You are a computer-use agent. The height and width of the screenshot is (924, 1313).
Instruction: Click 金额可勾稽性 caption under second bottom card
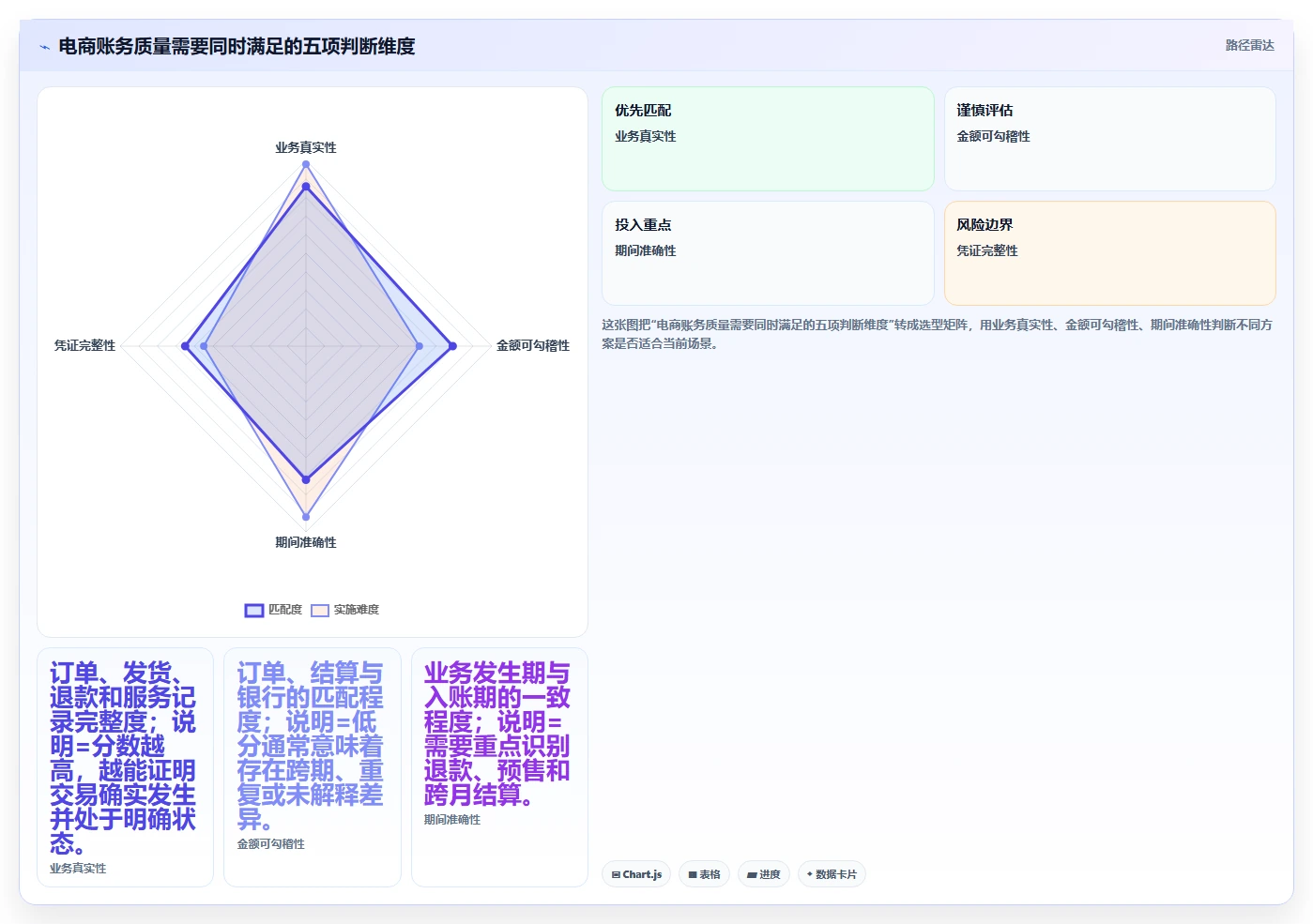(271, 844)
